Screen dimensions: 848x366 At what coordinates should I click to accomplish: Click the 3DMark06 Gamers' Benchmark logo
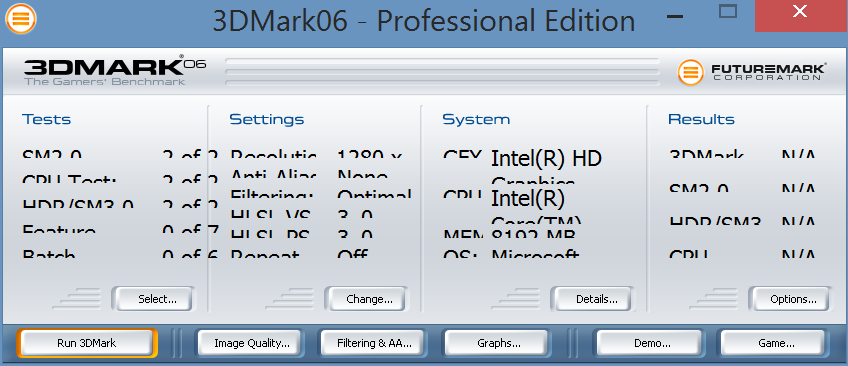(x=115, y=70)
